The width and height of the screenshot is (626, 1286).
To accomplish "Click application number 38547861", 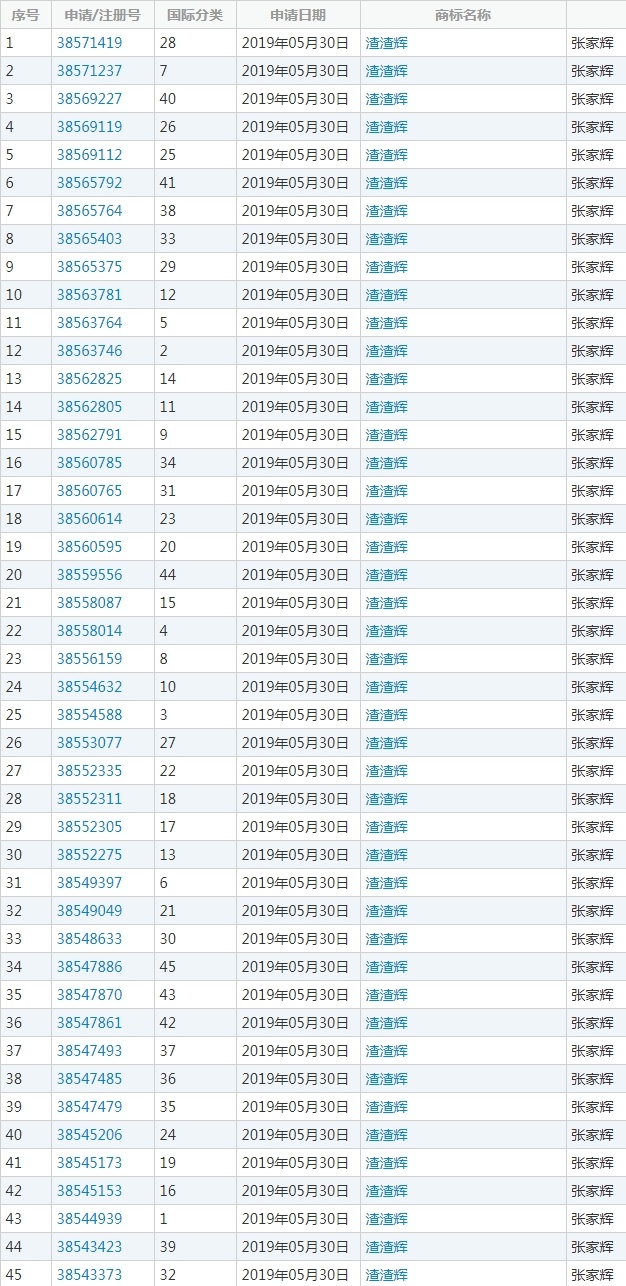I will [89, 1023].
